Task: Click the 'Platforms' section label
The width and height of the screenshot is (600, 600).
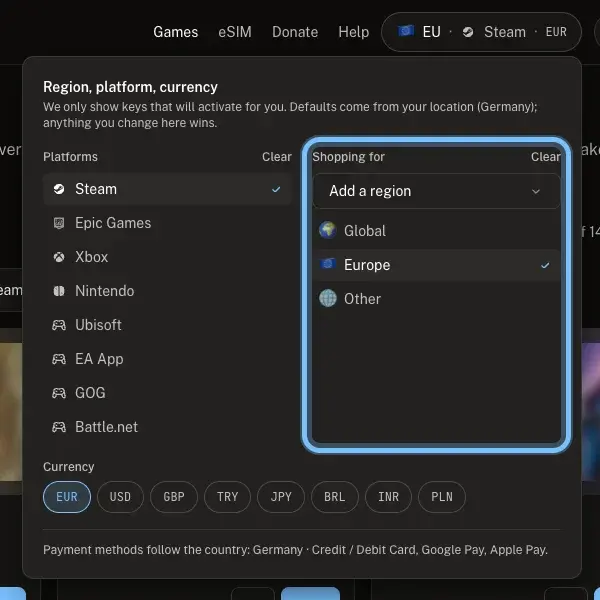Action: pyautogui.click(x=70, y=157)
